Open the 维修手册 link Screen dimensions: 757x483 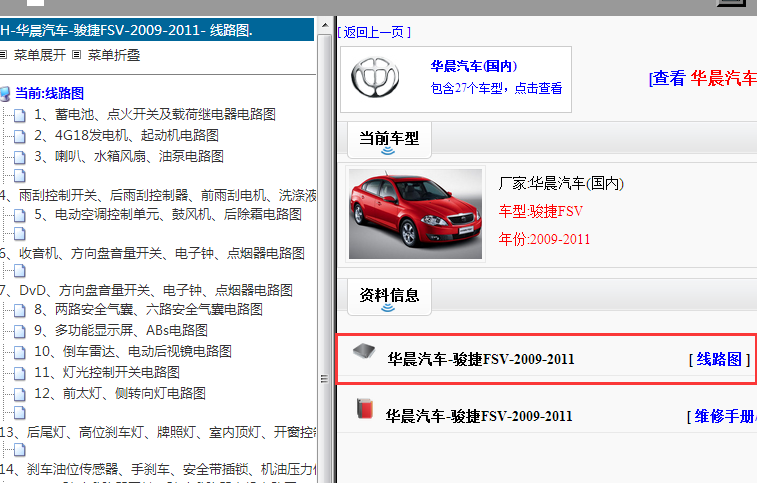point(722,416)
